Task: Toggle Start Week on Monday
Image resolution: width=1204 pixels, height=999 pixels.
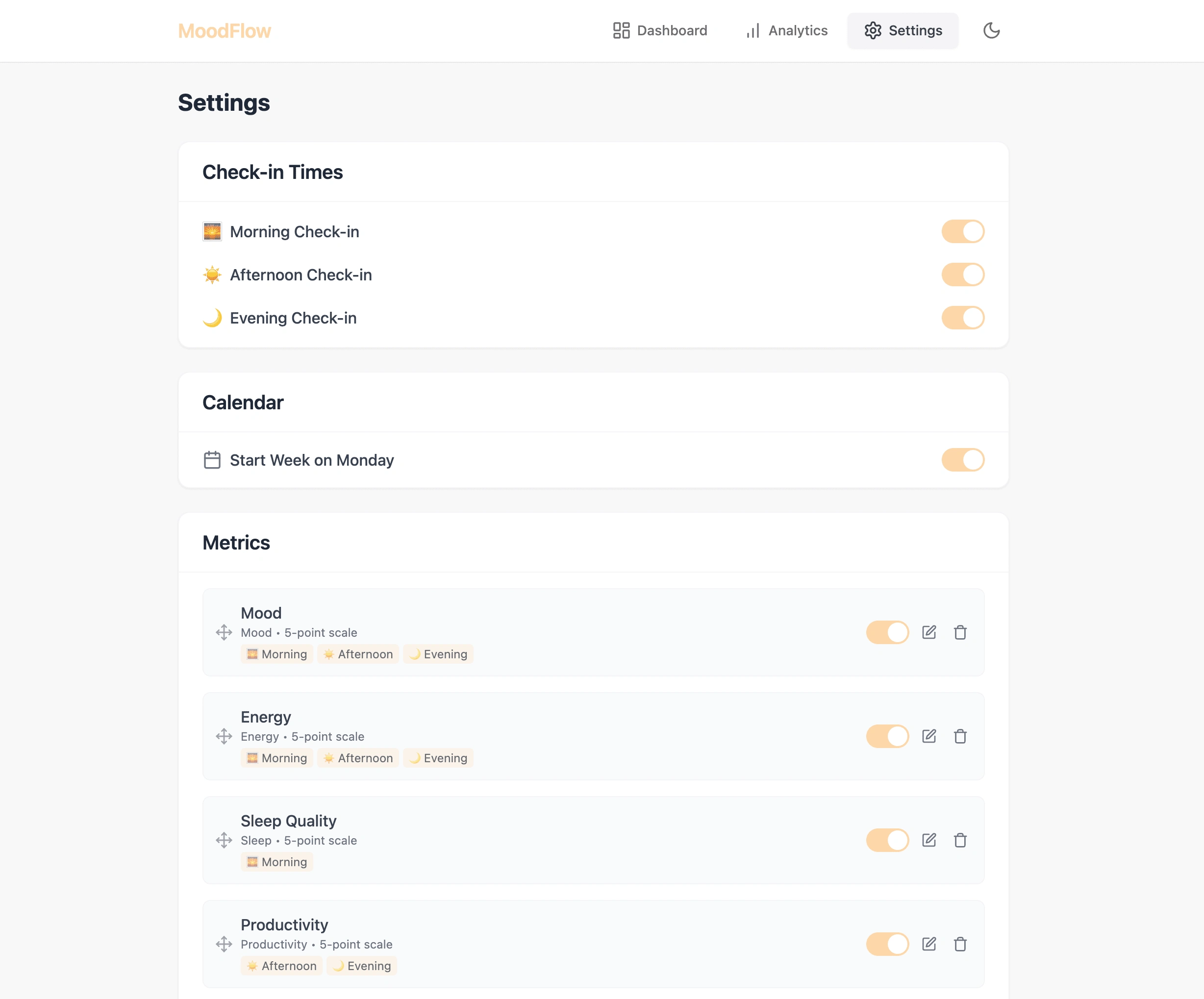Action: pos(963,460)
